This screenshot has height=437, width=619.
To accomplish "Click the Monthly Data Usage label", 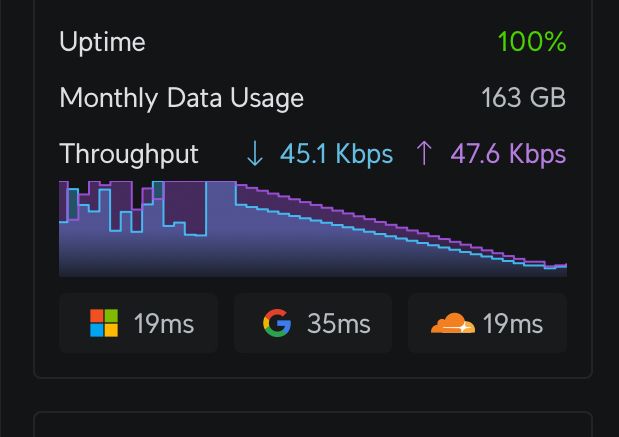I will (181, 98).
